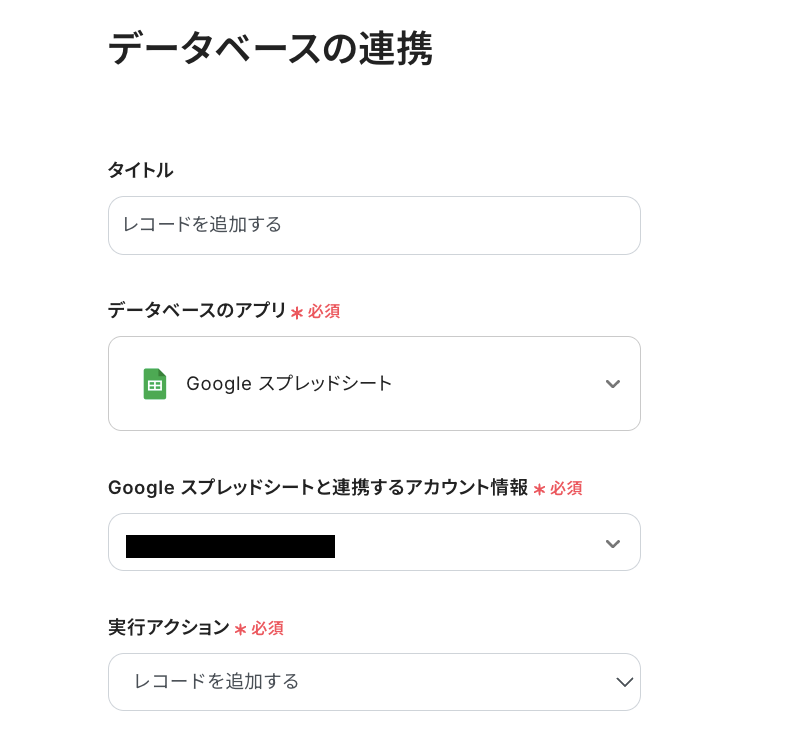Click selected レコードを追加する in 実行アクション
800x740 pixels.
216,682
